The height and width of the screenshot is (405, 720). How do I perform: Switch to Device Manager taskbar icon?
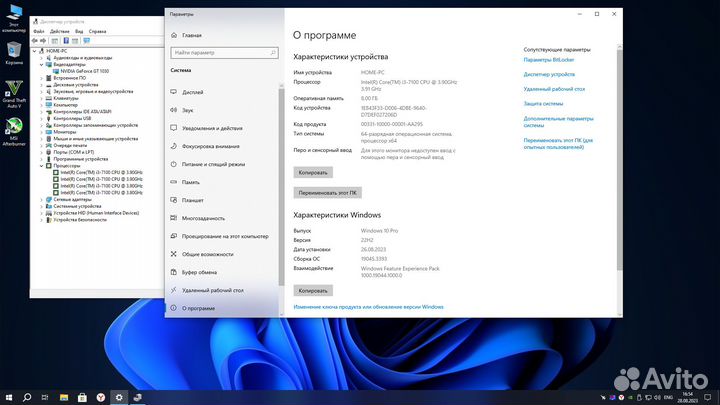(137, 397)
